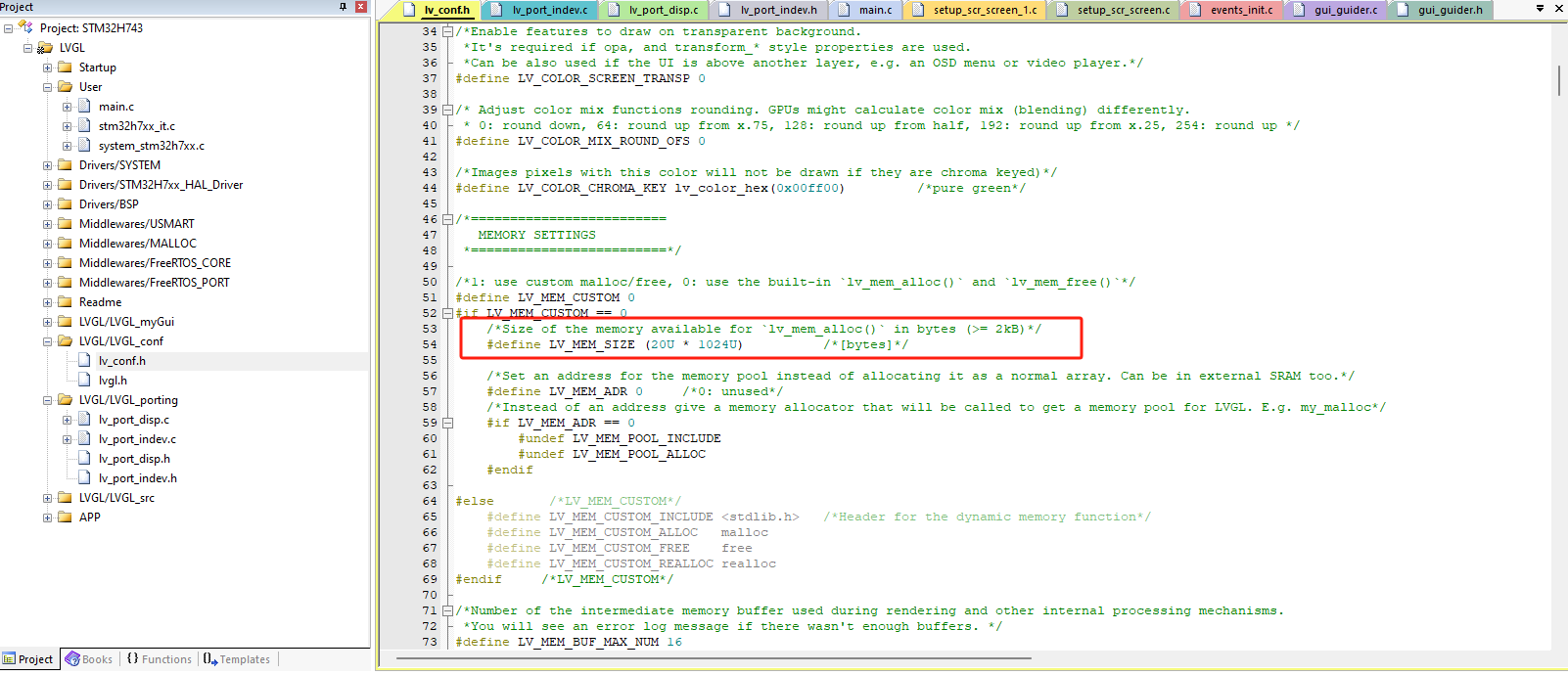
Task: Select the main.c file icon in tree
Action: click(84, 107)
